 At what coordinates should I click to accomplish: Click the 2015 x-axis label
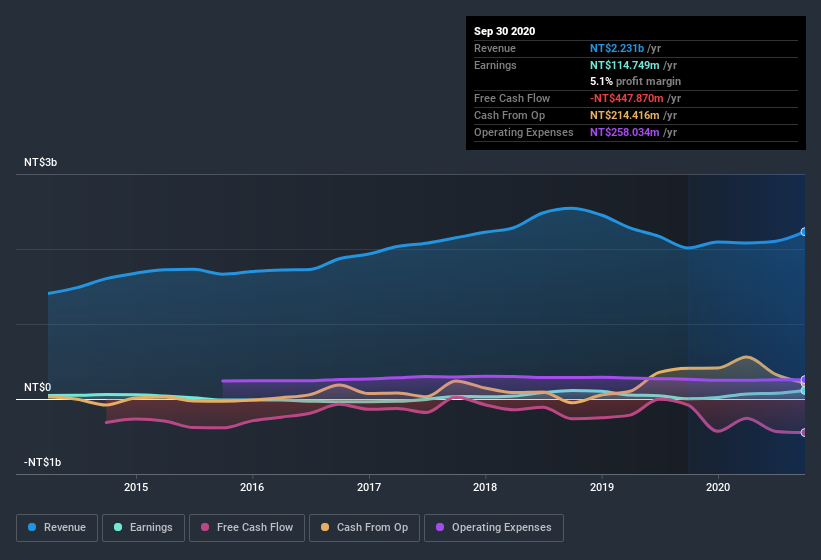[136, 487]
